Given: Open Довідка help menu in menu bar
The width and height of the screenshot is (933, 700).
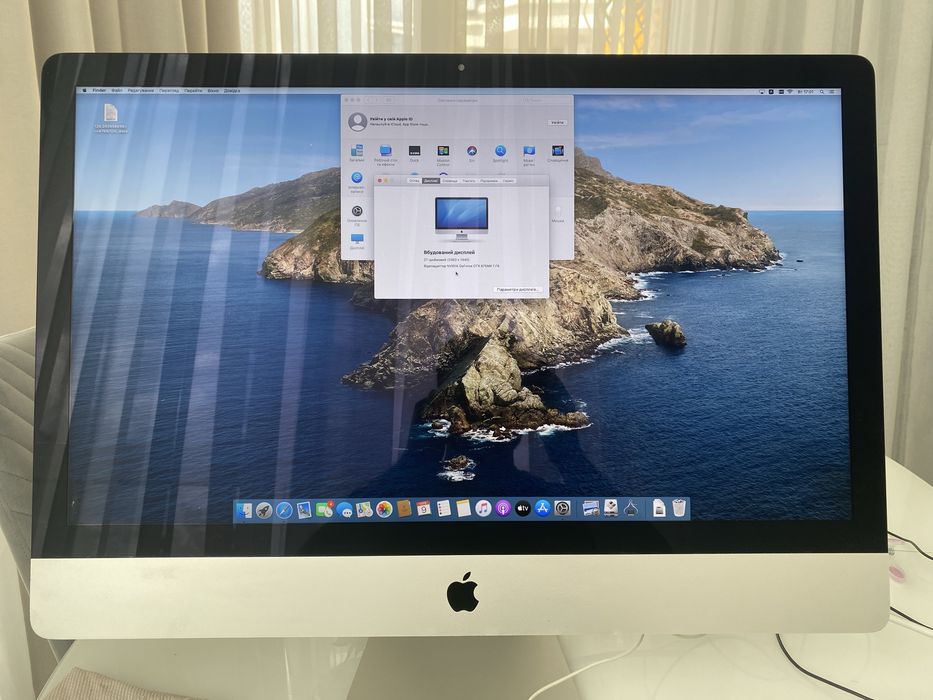Looking at the screenshot, I should pos(231,90).
